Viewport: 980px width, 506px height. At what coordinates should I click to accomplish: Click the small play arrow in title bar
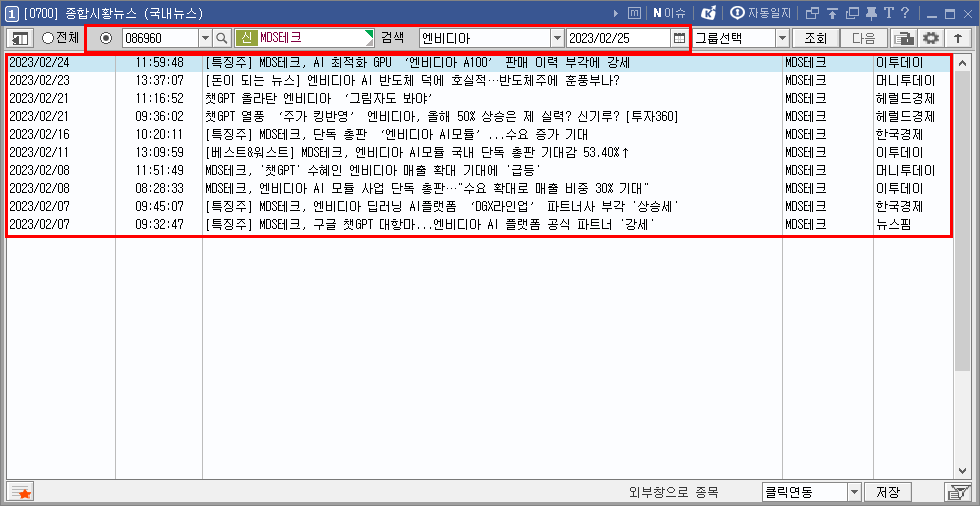point(616,12)
